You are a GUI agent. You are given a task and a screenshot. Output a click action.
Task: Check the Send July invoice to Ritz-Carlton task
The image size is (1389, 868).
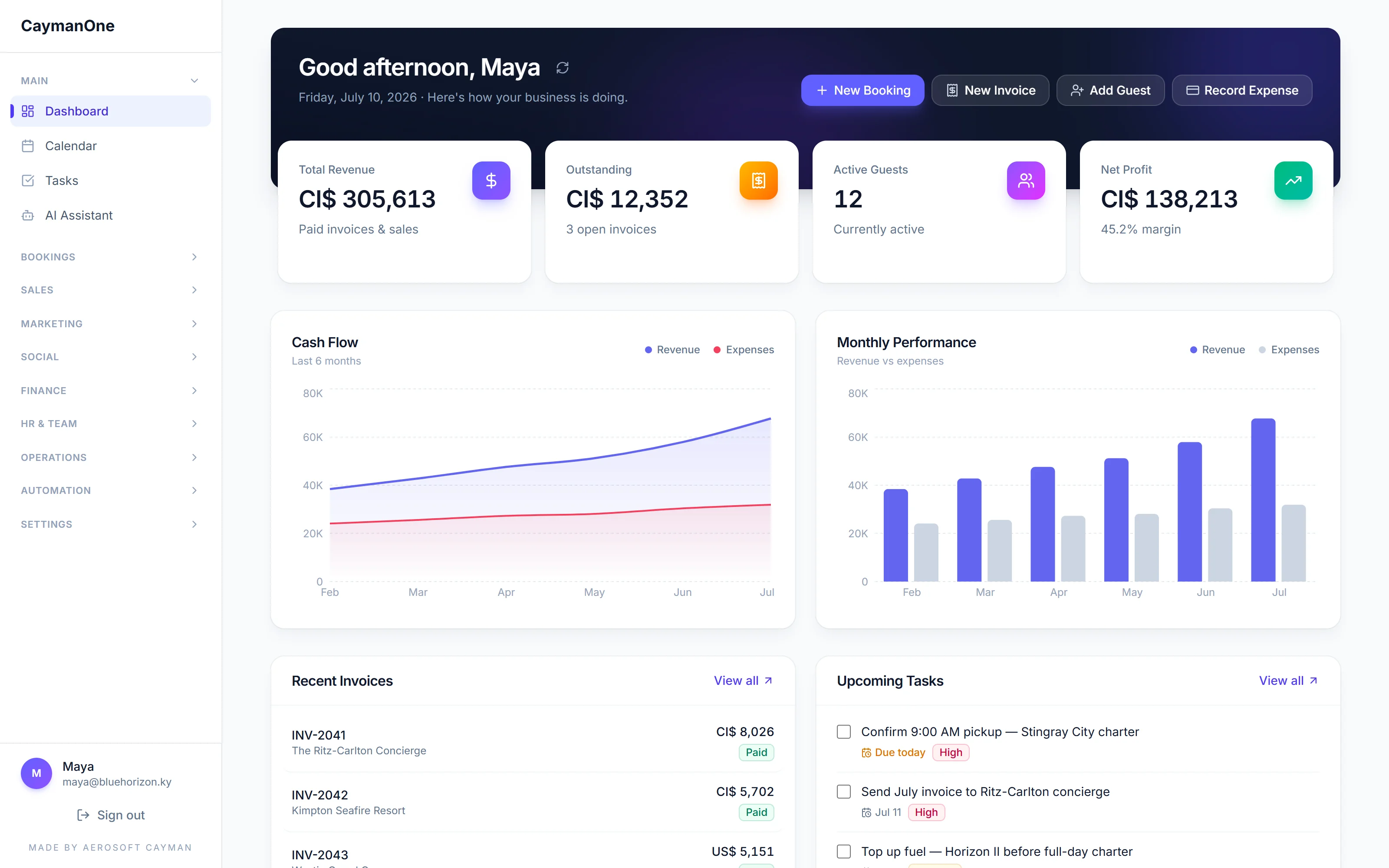844,792
